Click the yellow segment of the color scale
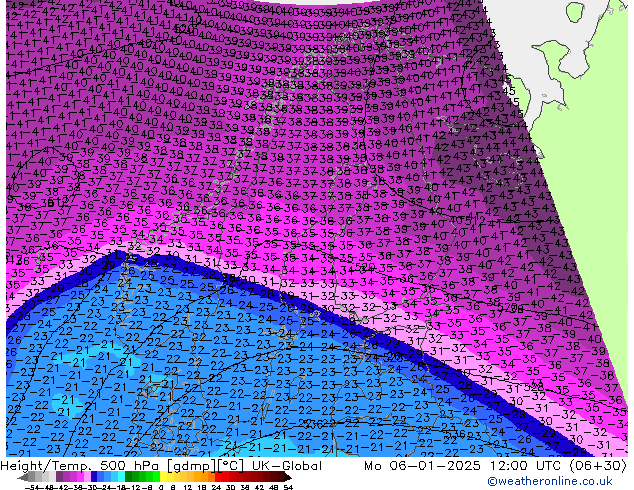 tap(163, 478)
